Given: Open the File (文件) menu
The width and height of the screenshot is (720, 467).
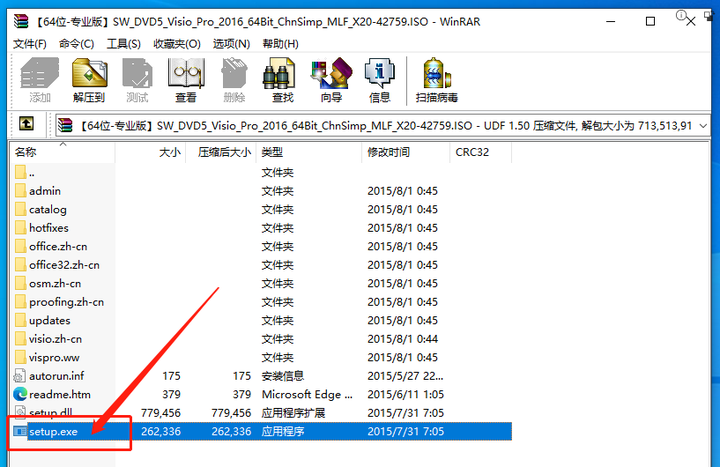Looking at the screenshot, I should tap(30, 44).
